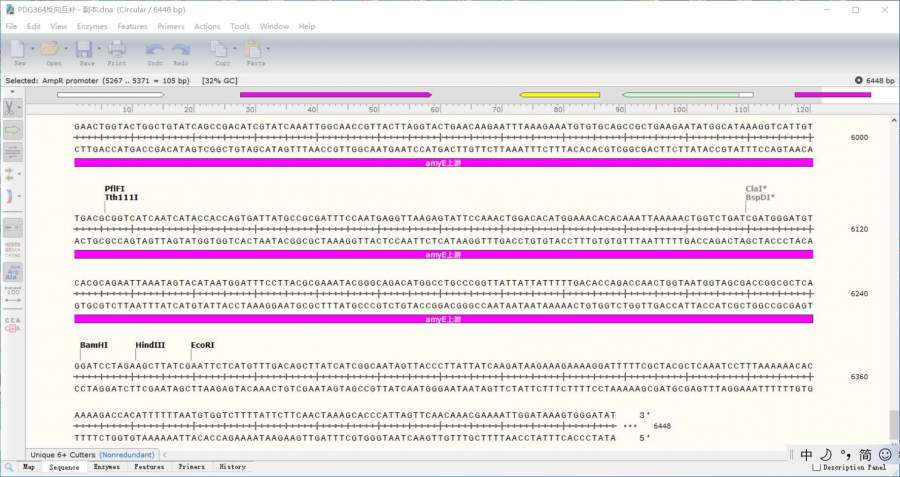Click the IME smiley emoji icon

[885, 455]
